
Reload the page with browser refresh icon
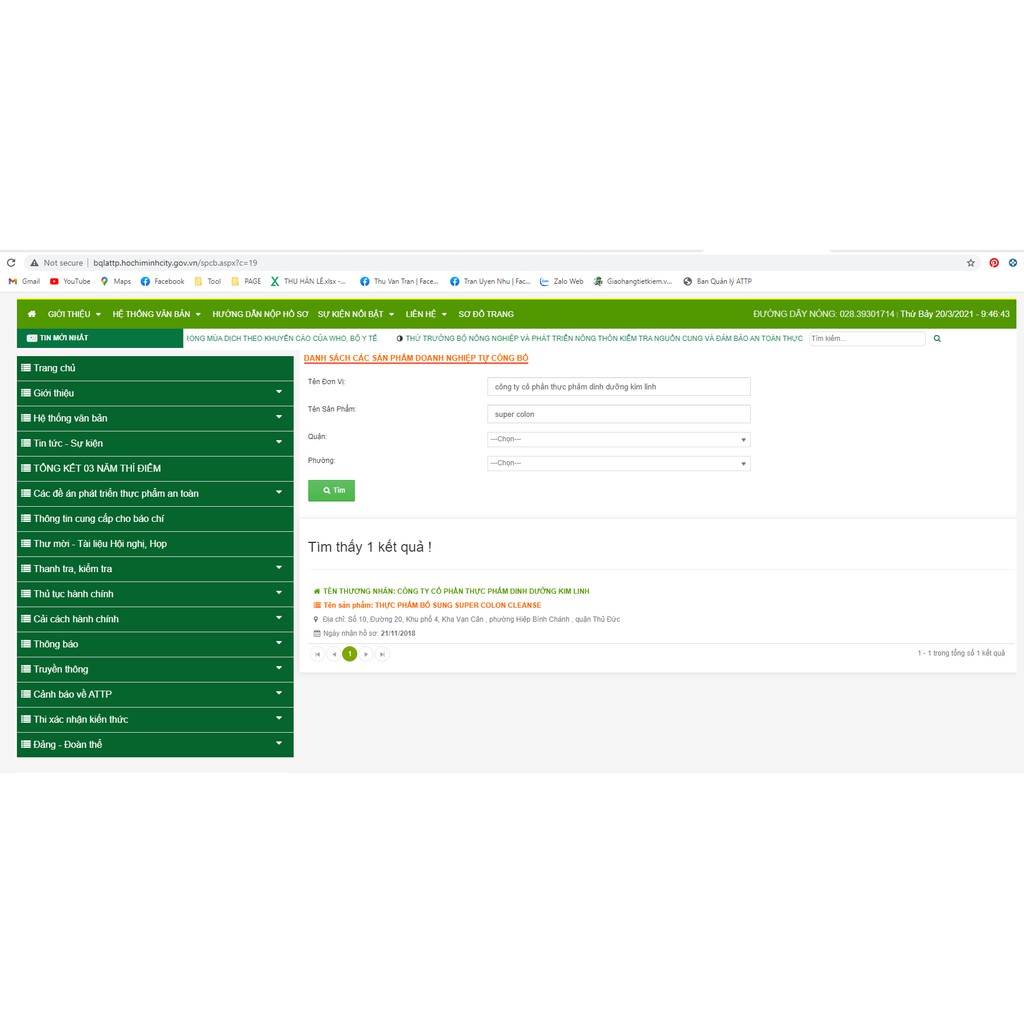click(11, 263)
